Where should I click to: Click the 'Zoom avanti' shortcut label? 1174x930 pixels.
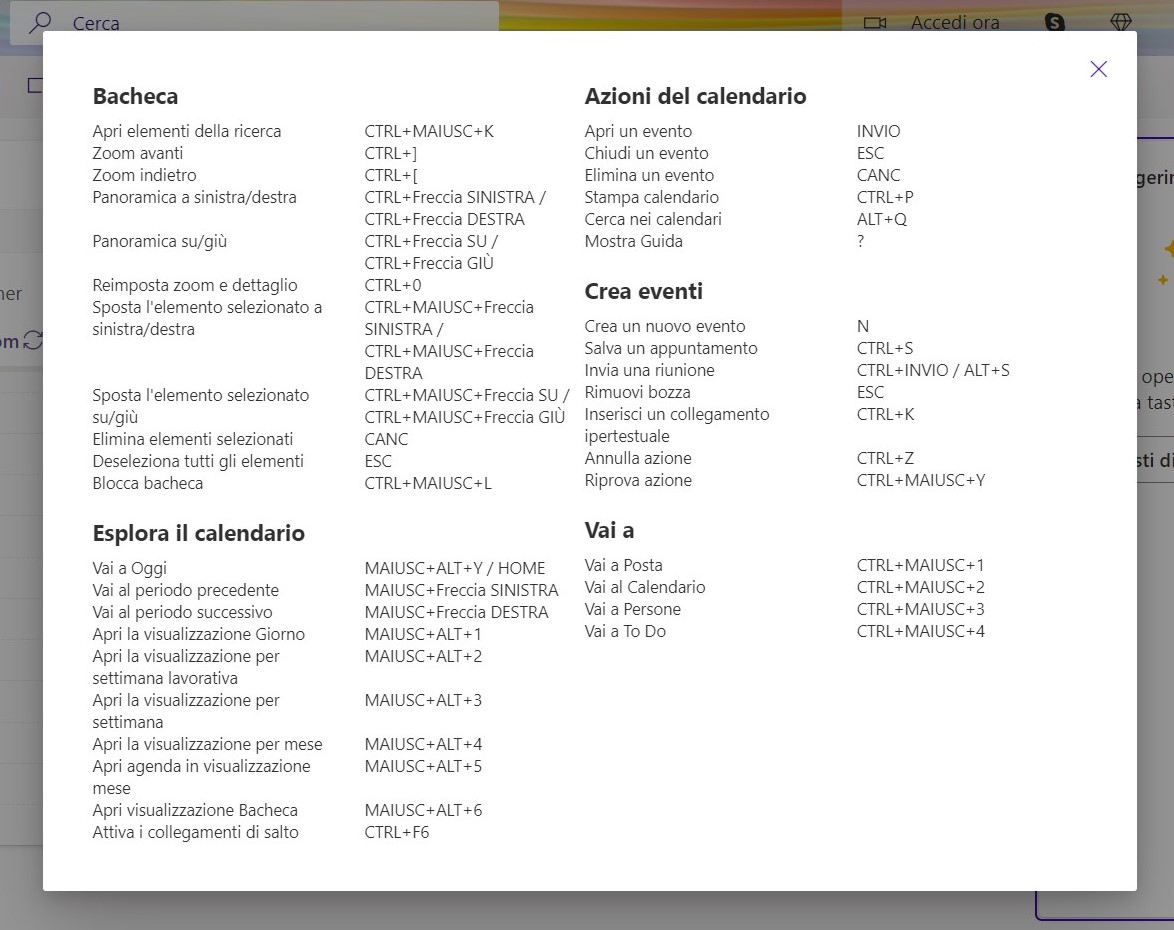click(x=138, y=153)
